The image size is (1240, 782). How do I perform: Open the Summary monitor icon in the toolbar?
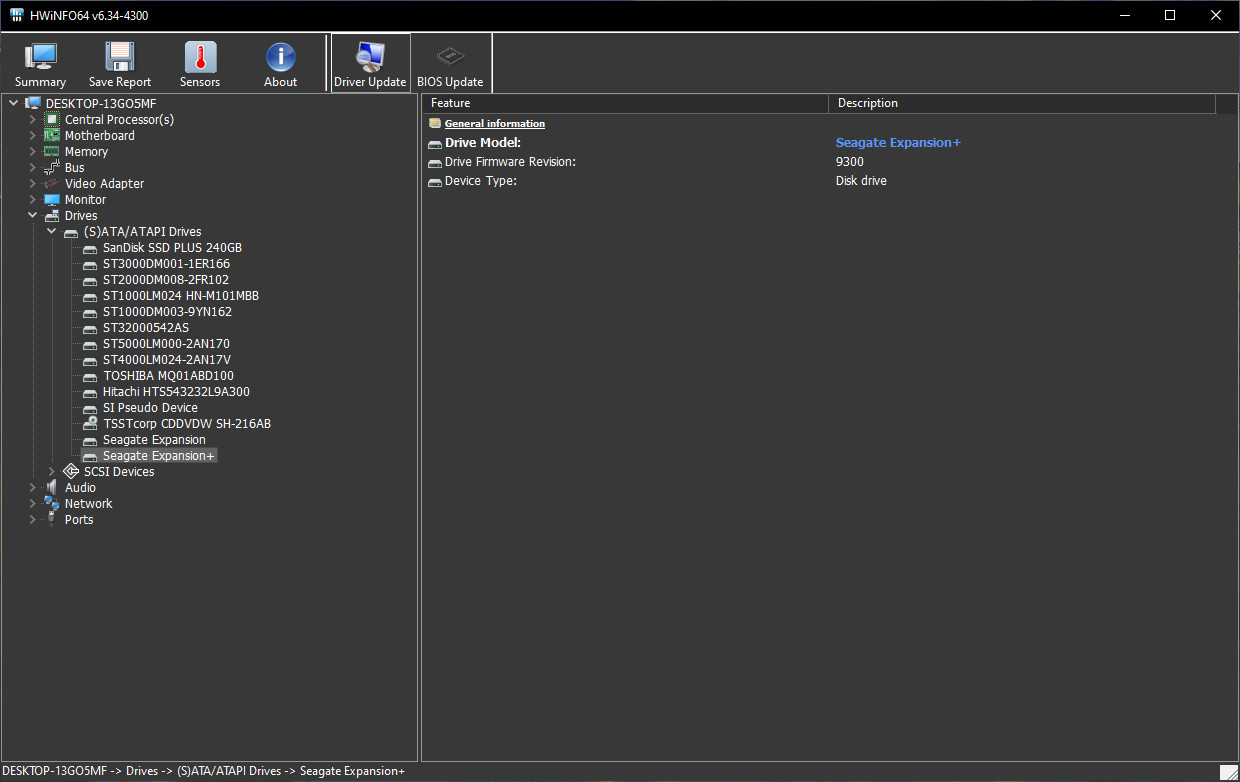pyautogui.click(x=40, y=56)
